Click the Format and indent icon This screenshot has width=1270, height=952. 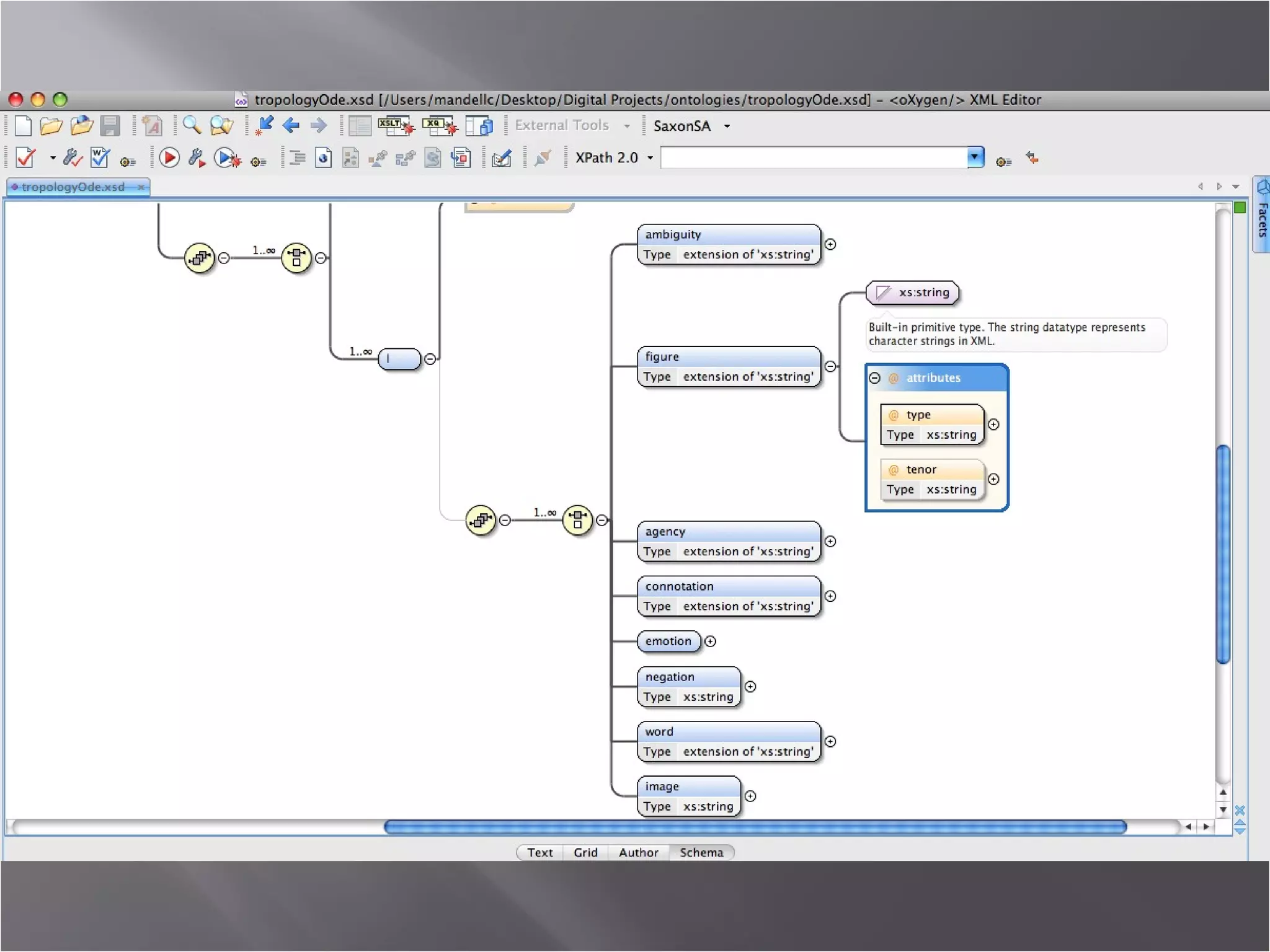point(297,158)
